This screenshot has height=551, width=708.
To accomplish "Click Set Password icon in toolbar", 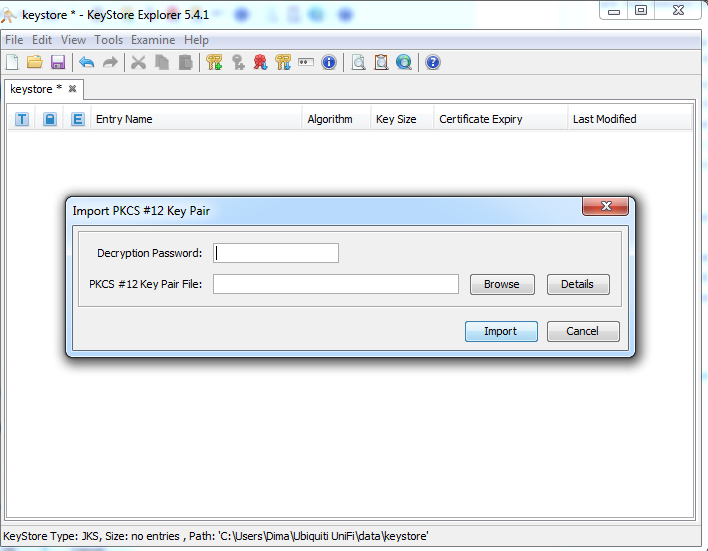I will coord(306,62).
